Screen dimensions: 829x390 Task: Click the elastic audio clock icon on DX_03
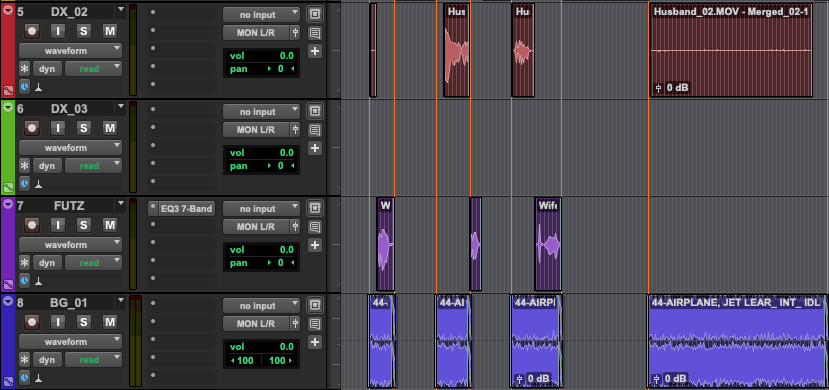(x=25, y=183)
